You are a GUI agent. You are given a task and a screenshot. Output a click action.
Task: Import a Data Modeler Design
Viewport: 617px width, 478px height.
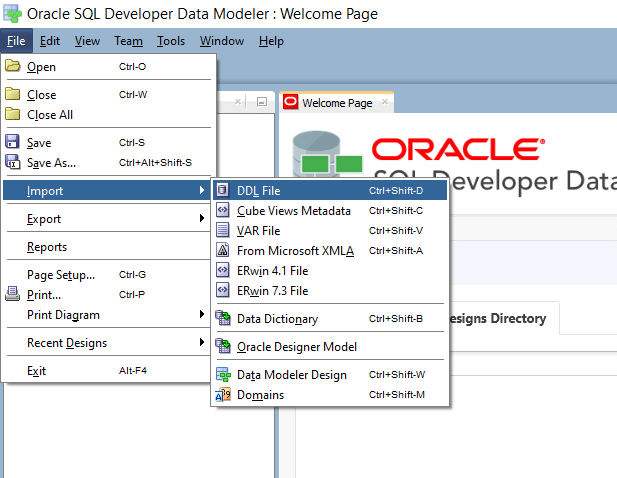tap(330, 375)
